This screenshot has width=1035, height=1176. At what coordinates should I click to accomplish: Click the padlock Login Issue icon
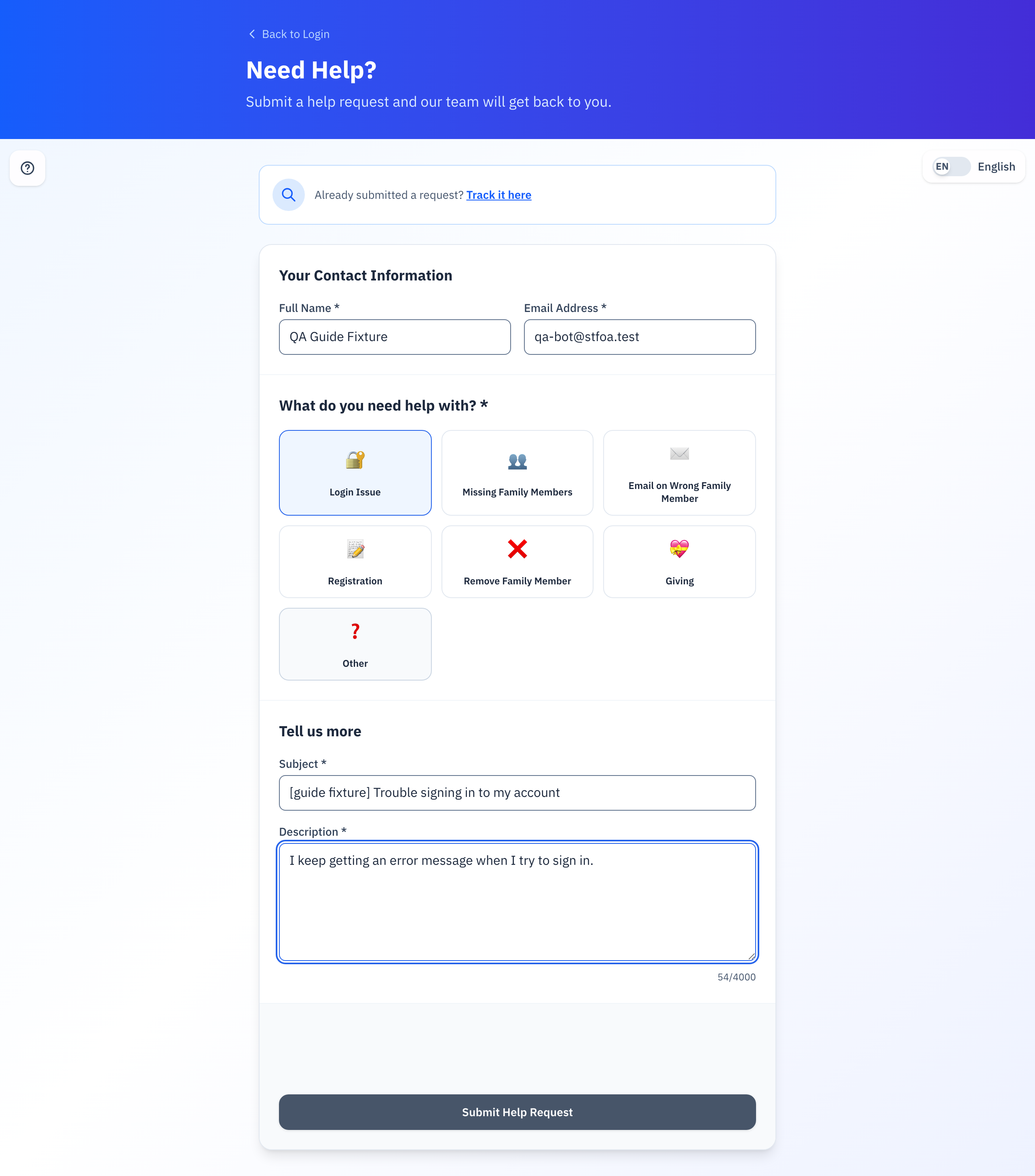point(355,460)
